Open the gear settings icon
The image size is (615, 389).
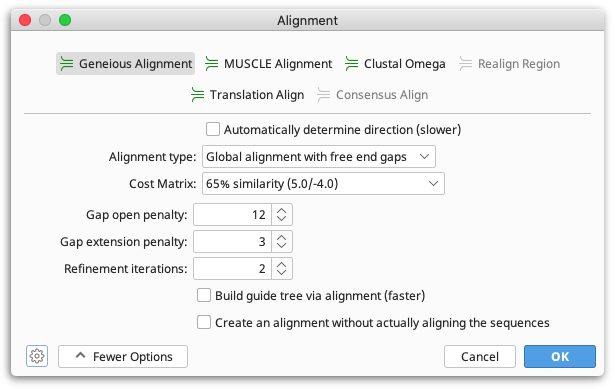pos(37,356)
